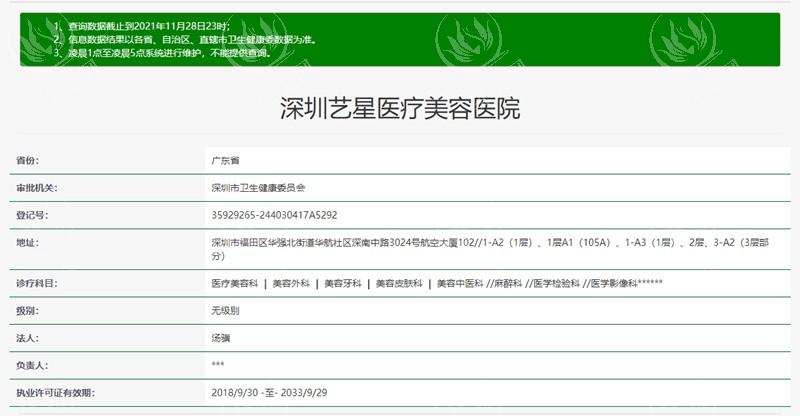
Task: Select the 执业许可证有效期 label
Action: point(55,393)
